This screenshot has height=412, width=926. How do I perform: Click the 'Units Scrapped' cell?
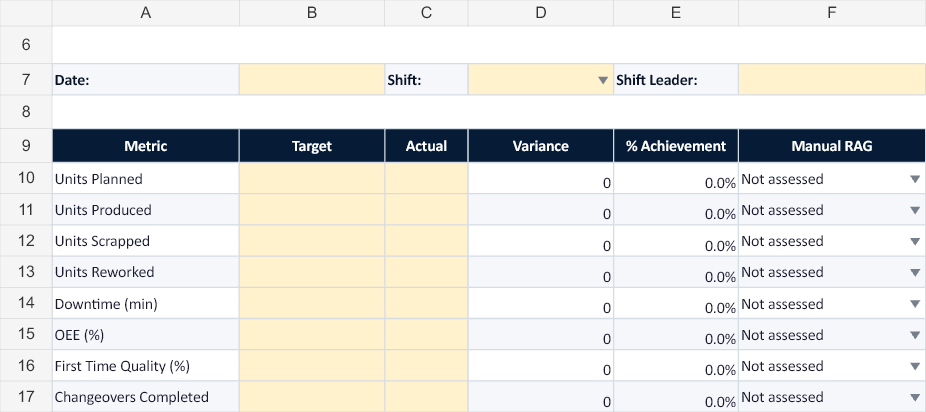coord(145,241)
